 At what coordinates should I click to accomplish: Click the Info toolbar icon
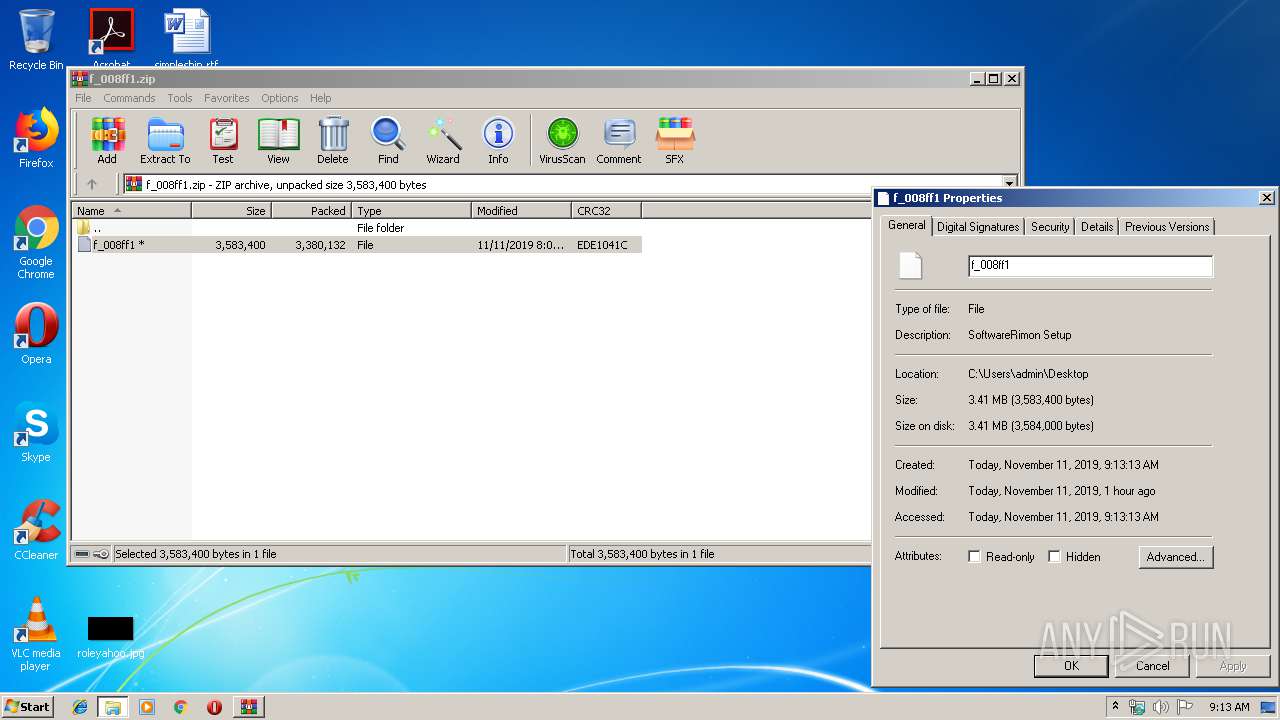click(x=498, y=140)
